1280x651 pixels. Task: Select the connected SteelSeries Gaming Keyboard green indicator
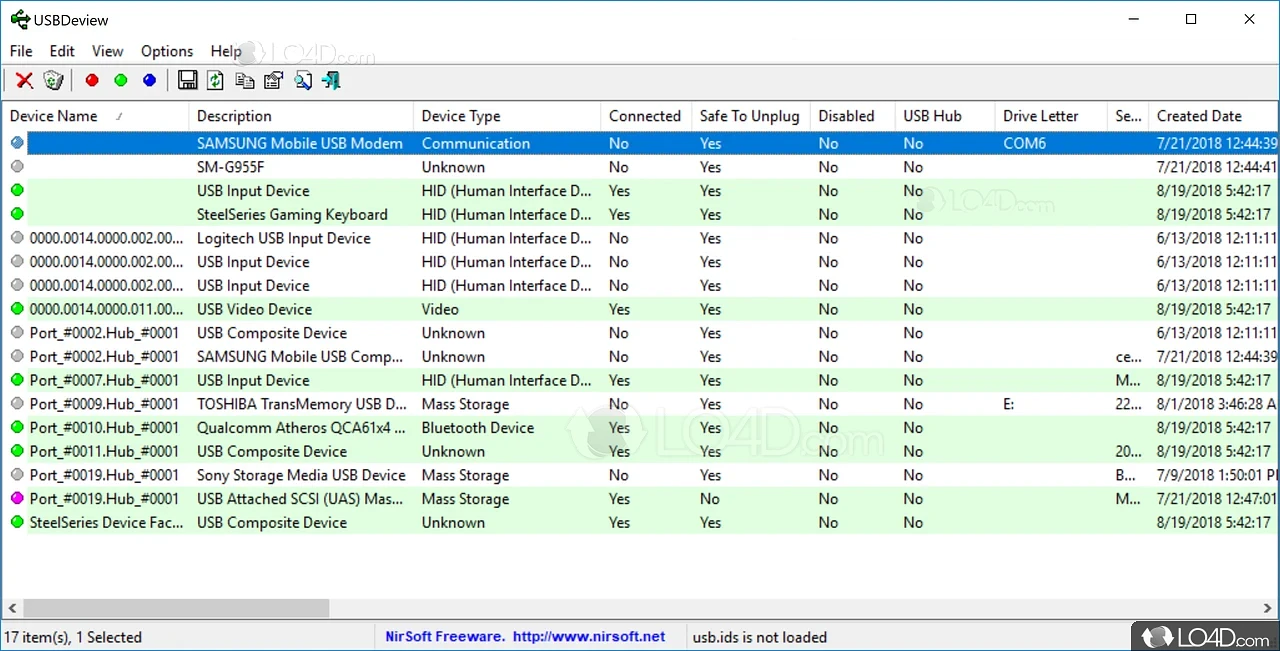(17, 214)
